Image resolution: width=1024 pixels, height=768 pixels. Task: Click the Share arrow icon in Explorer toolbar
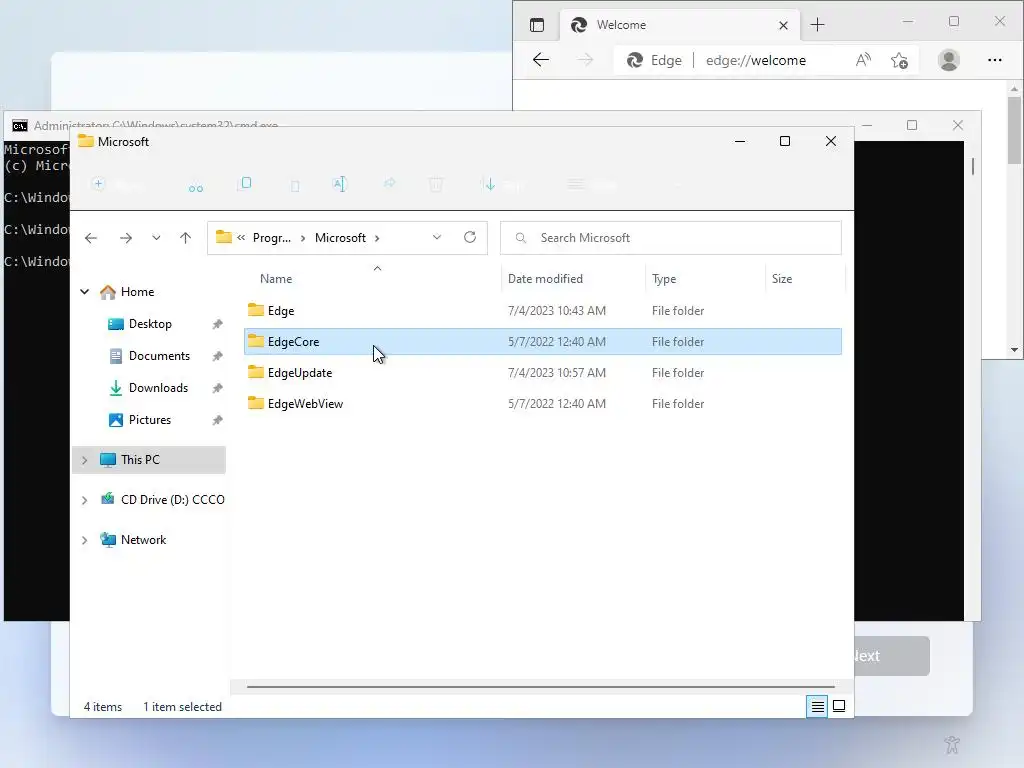pyautogui.click(x=389, y=184)
